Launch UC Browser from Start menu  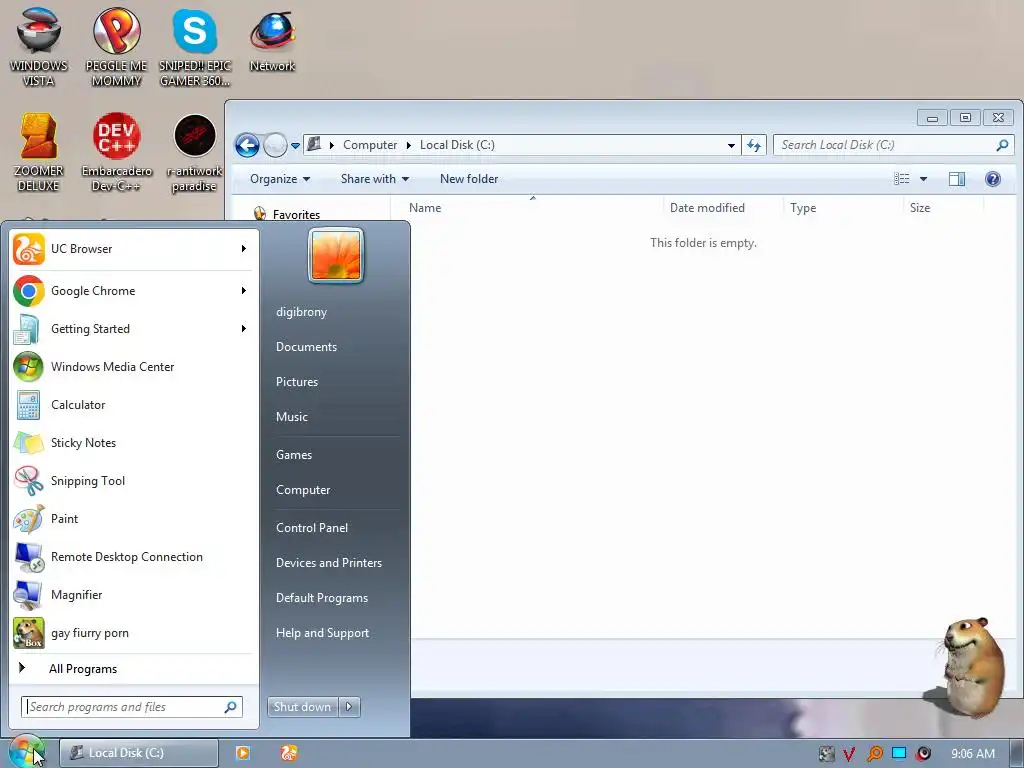pyautogui.click(x=133, y=249)
